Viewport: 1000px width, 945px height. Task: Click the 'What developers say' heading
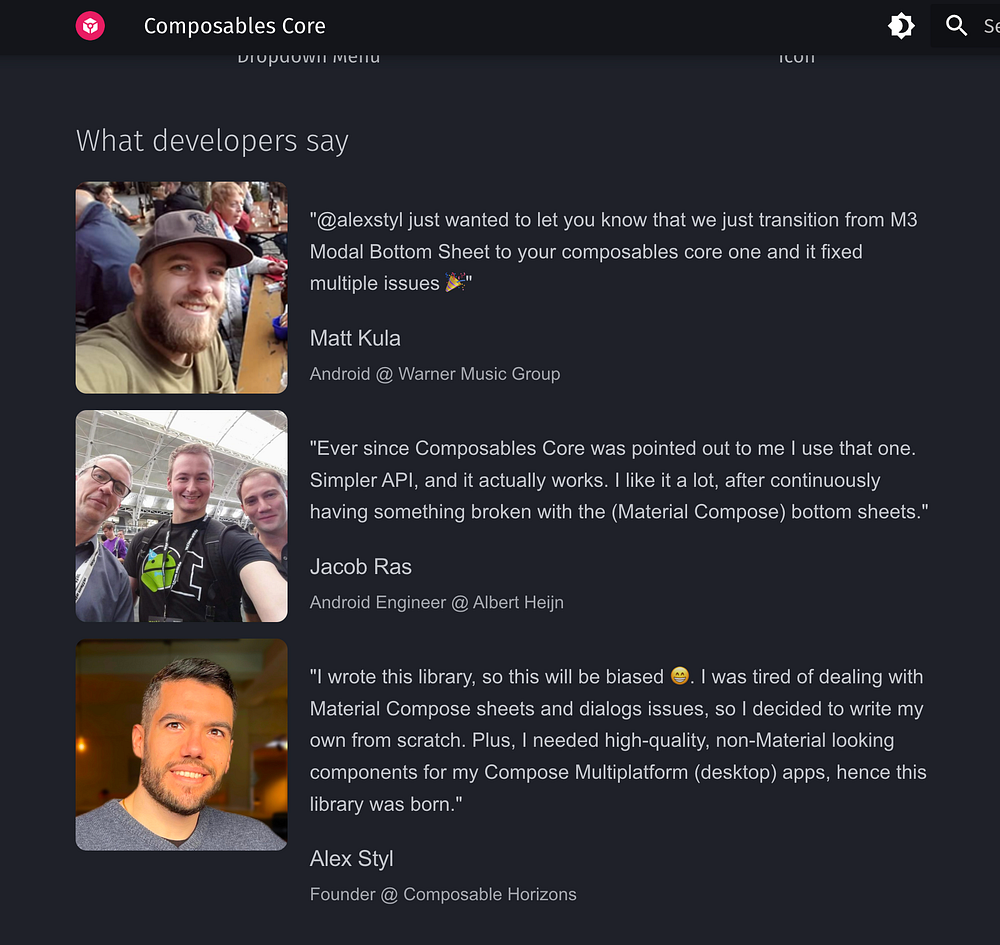212,141
